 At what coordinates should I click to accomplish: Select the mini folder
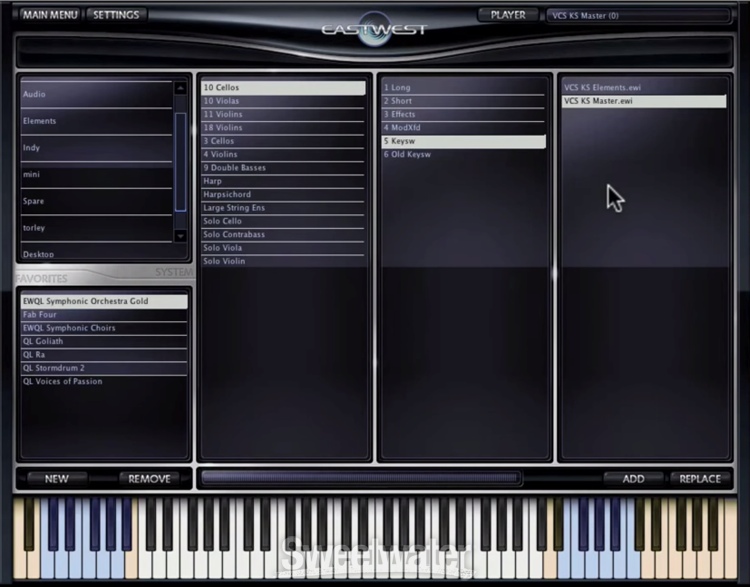click(96, 175)
